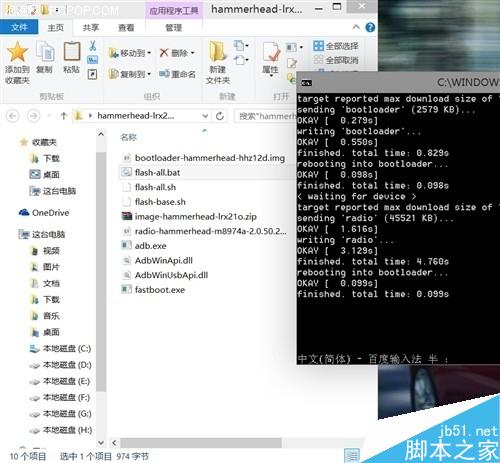Click the hammerhead search box

[x=265, y=116]
